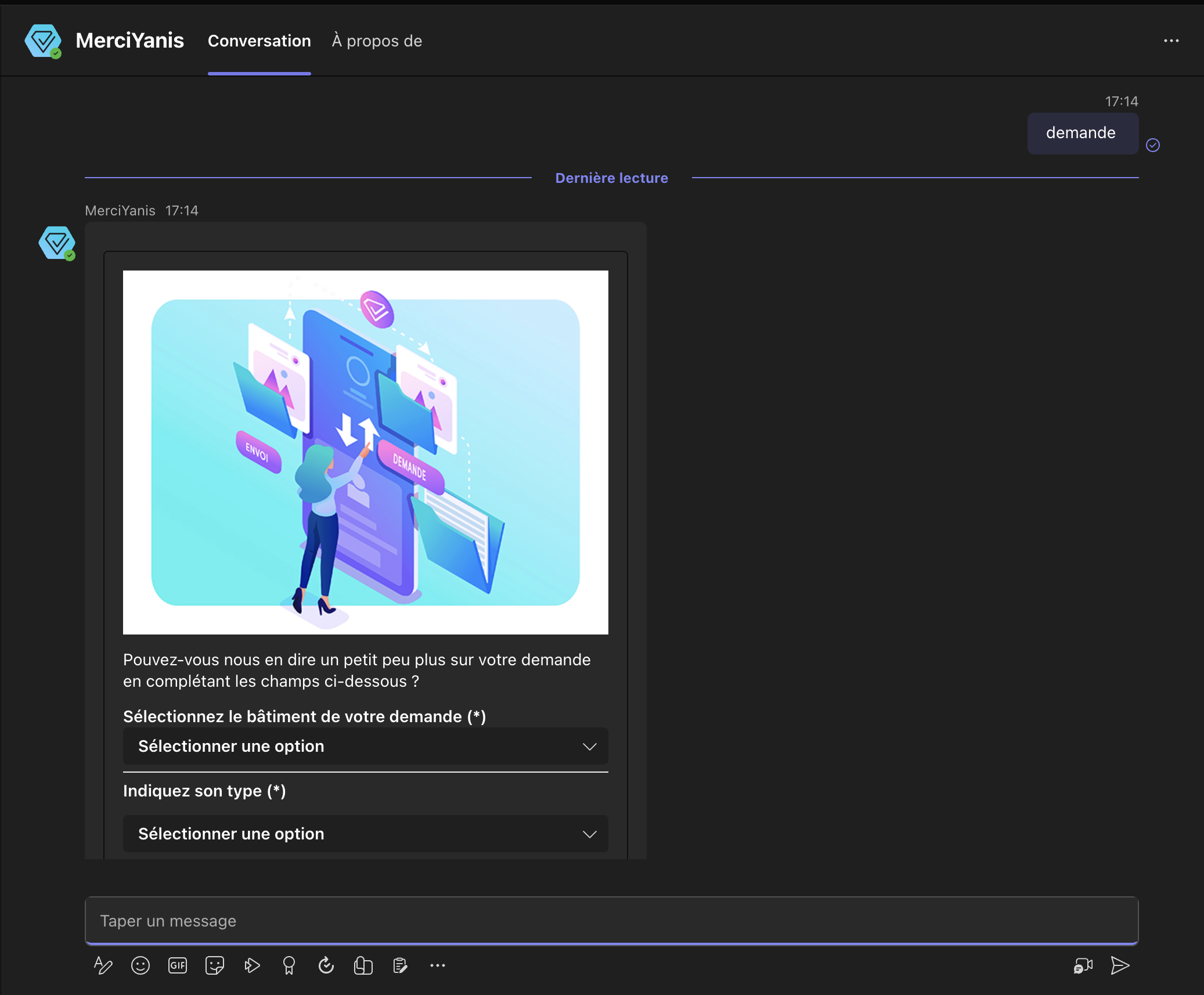Image resolution: width=1204 pixels, height=995 pixels.
Task: Click the Approvals circular checkmark icon
Action: (326, 965)
